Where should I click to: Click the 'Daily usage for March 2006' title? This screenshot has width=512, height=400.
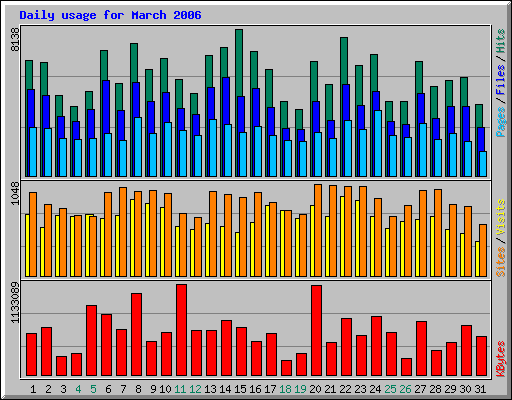110,15
